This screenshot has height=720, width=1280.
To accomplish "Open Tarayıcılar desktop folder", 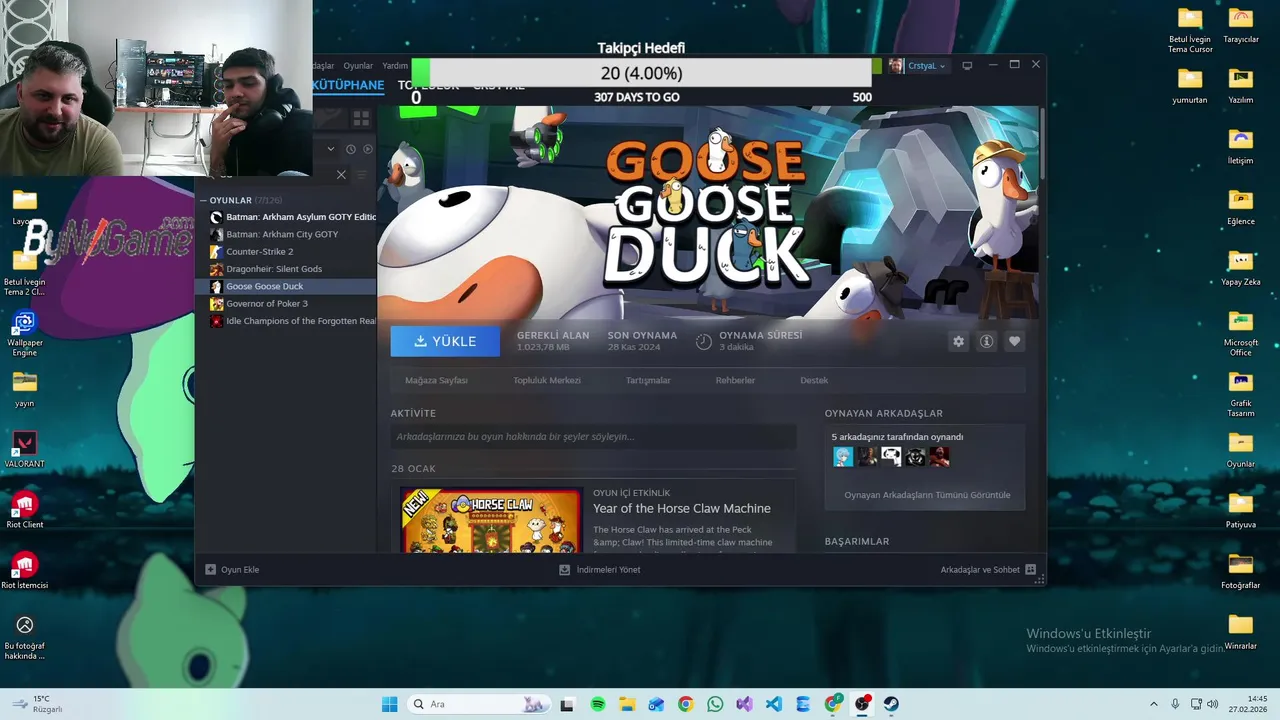I will [x=1241, y=25].
